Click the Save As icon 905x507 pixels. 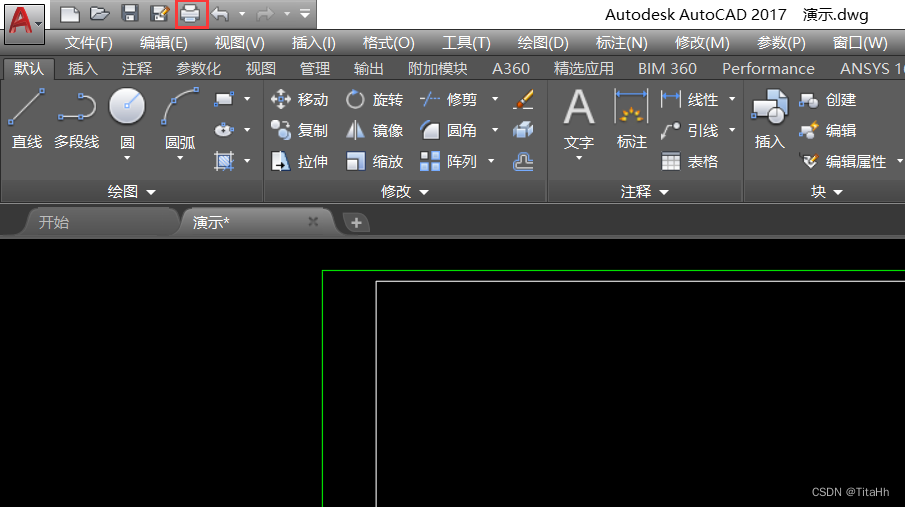pos(159,14)
